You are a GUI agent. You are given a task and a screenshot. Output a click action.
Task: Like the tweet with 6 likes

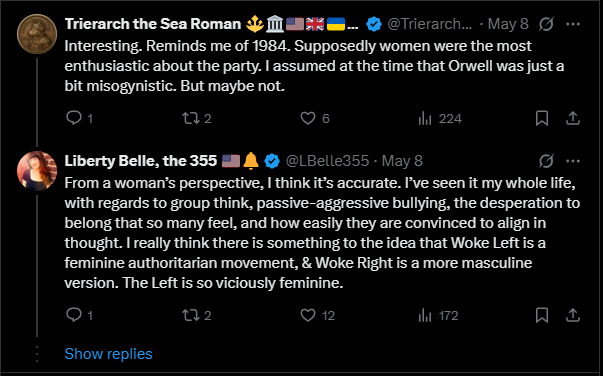(308, 118)
